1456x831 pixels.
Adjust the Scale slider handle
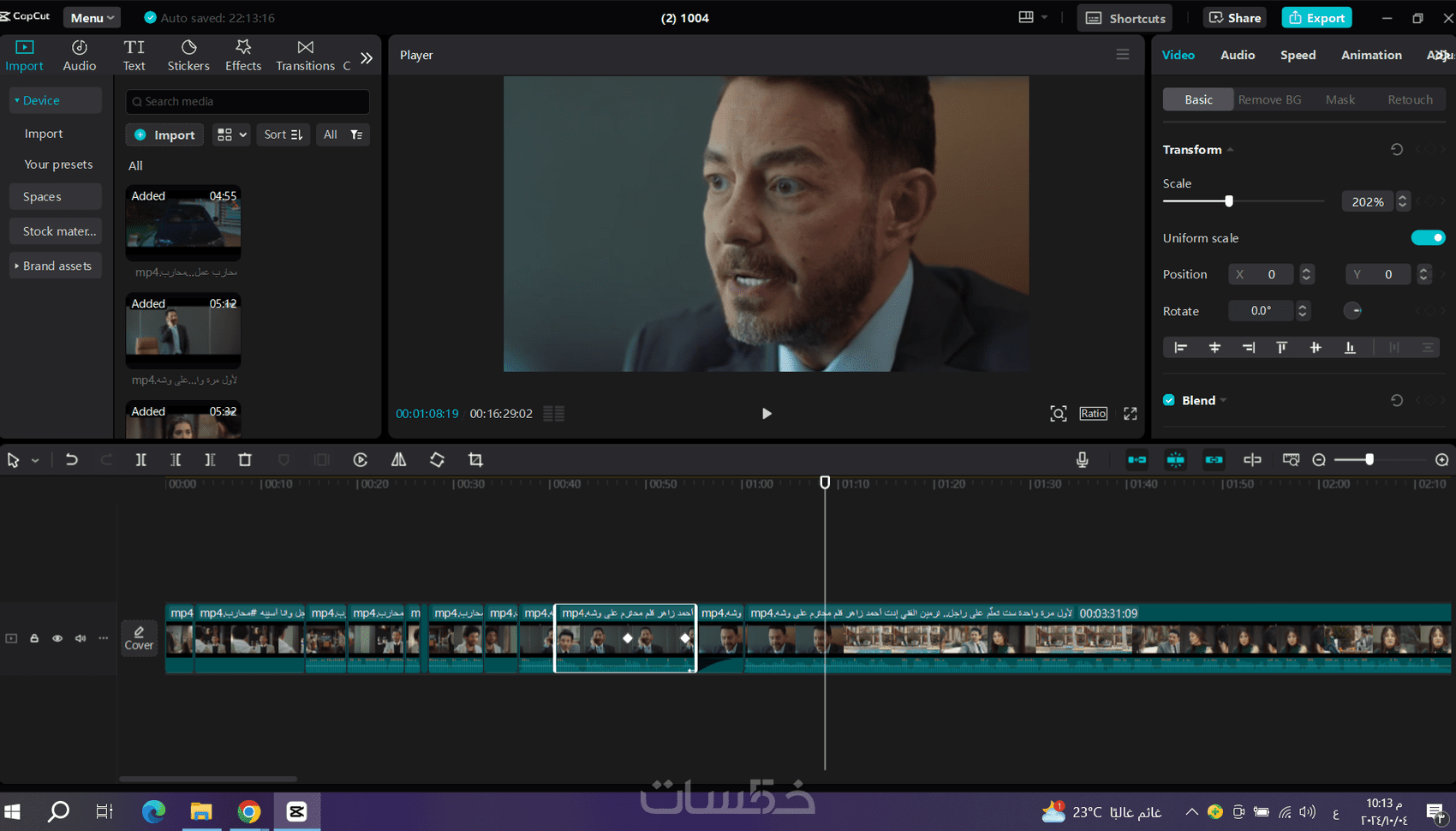coord(1229,201)
